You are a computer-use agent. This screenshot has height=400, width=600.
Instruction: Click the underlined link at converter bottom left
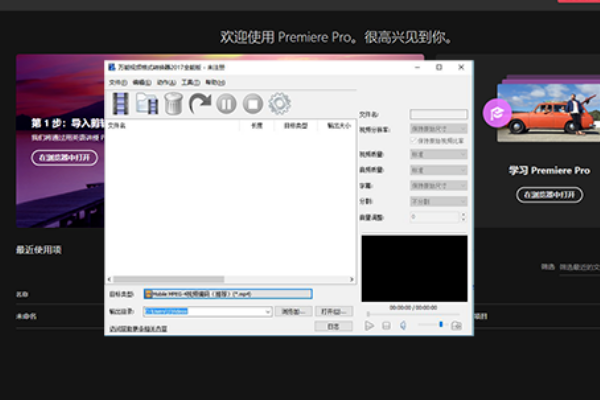coord(139,329)
